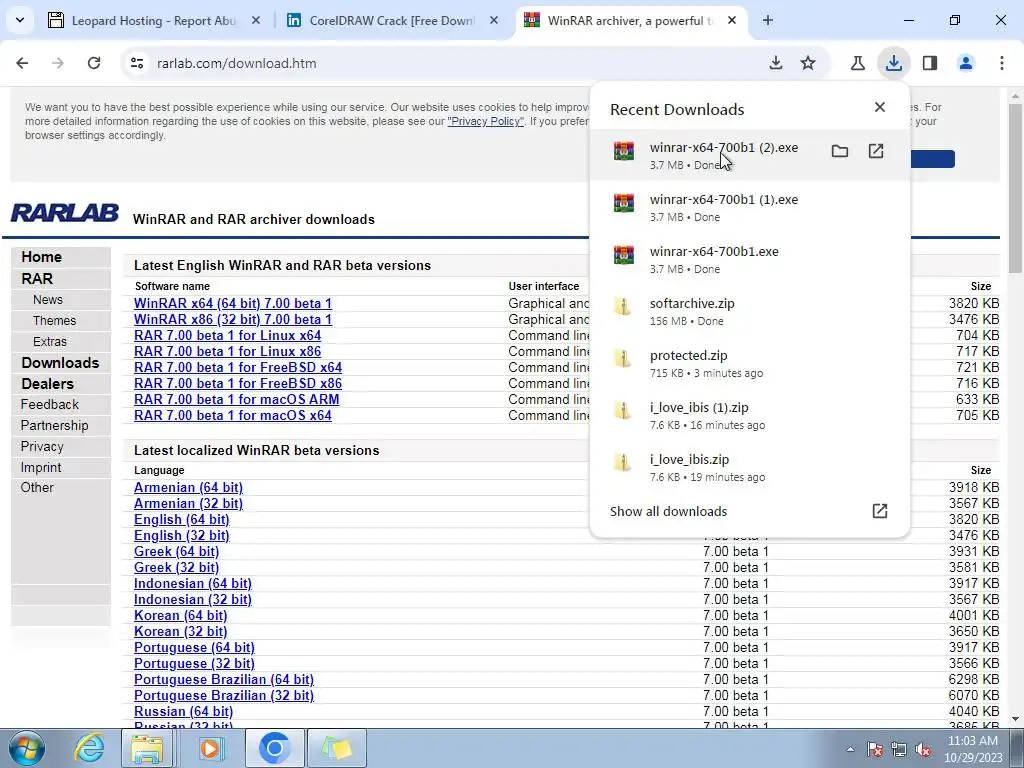Click the forward navigation arrow

pyautogui.click(x=58, y=63)
